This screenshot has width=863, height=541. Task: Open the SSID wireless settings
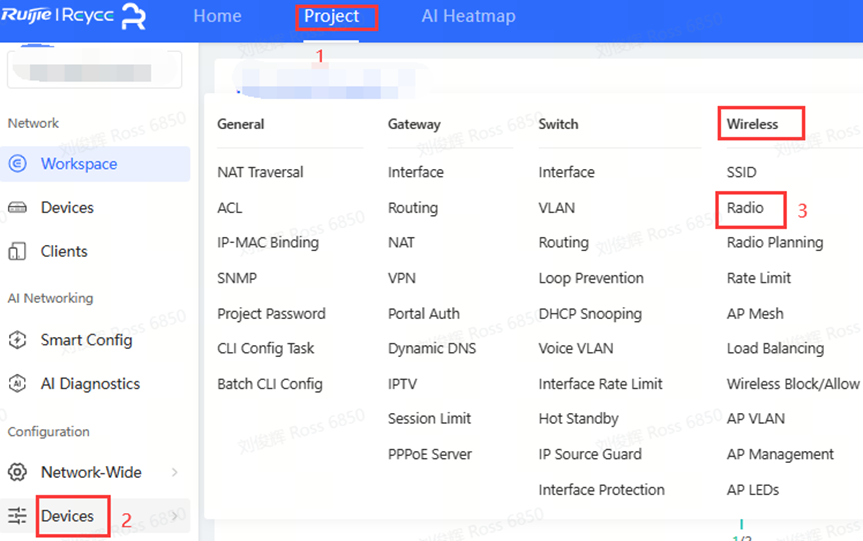pos(741,172)
